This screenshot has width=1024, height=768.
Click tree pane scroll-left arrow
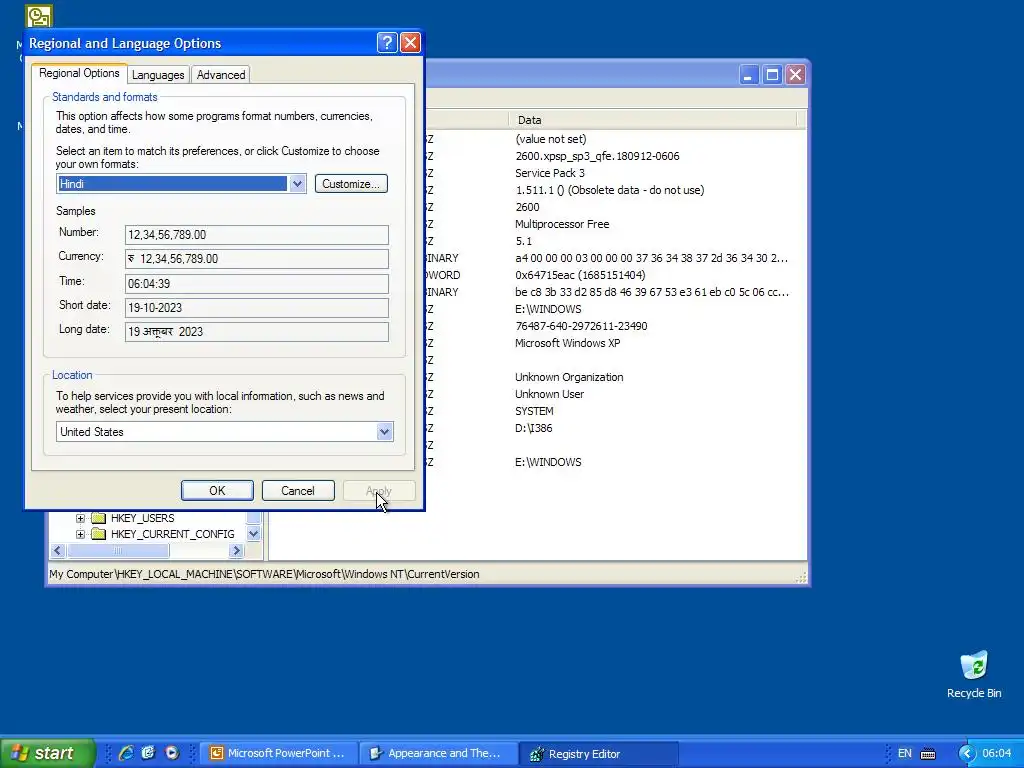click(x=57, y=551)
